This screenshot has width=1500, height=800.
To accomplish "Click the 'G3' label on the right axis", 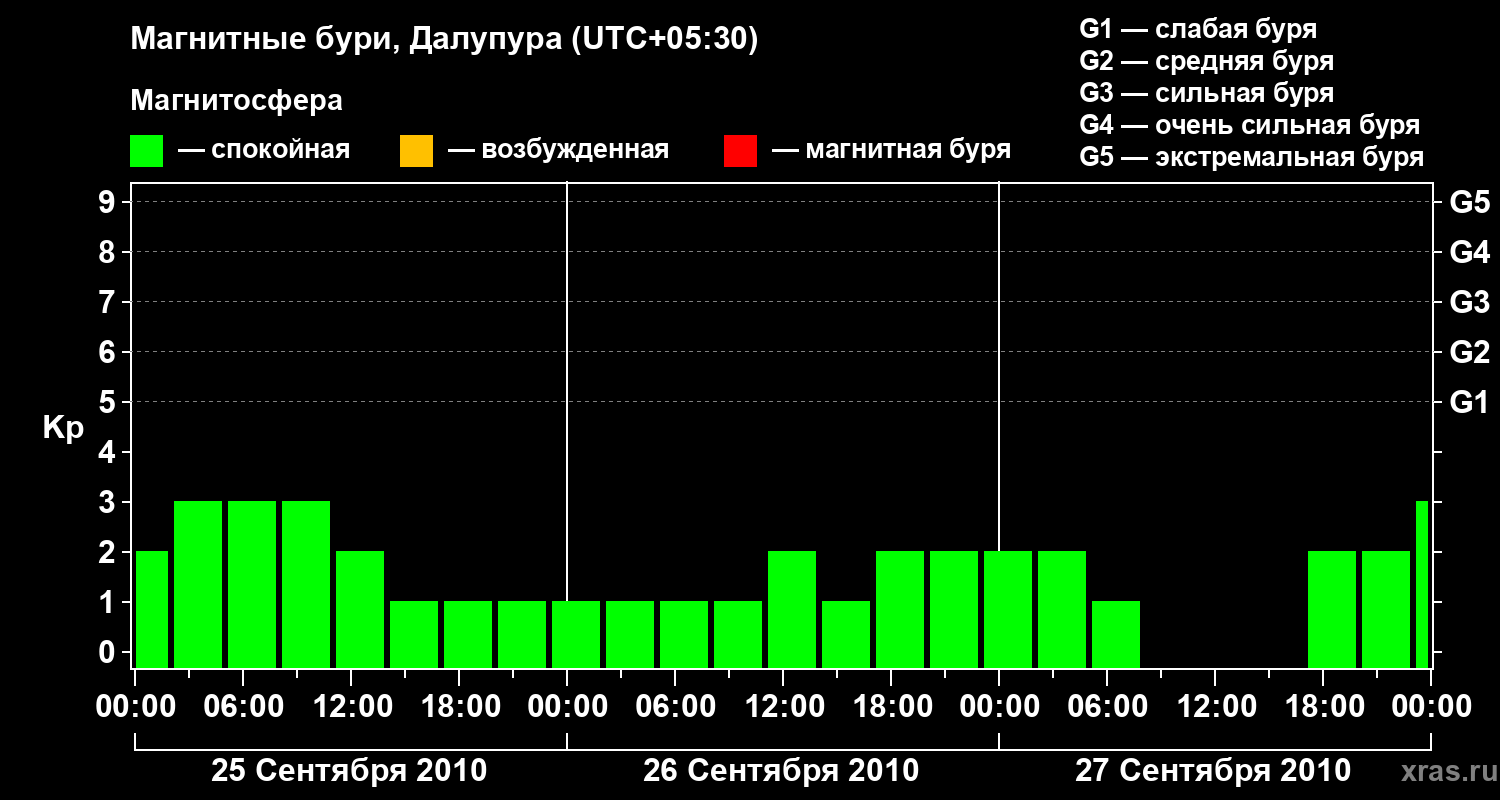I will coord(1469,303).
